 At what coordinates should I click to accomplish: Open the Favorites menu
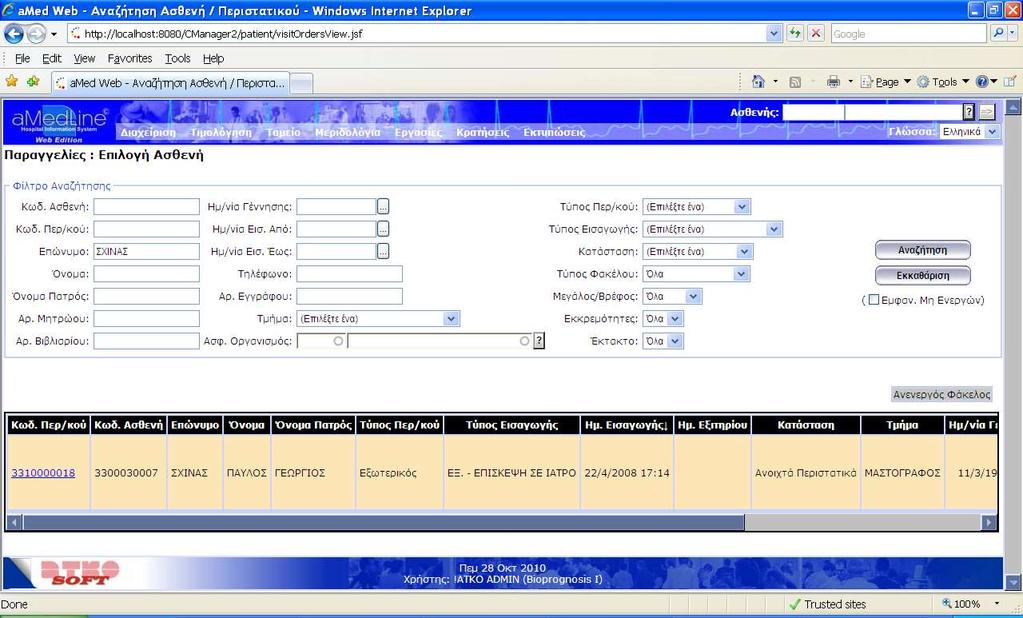tap(130, 58)
